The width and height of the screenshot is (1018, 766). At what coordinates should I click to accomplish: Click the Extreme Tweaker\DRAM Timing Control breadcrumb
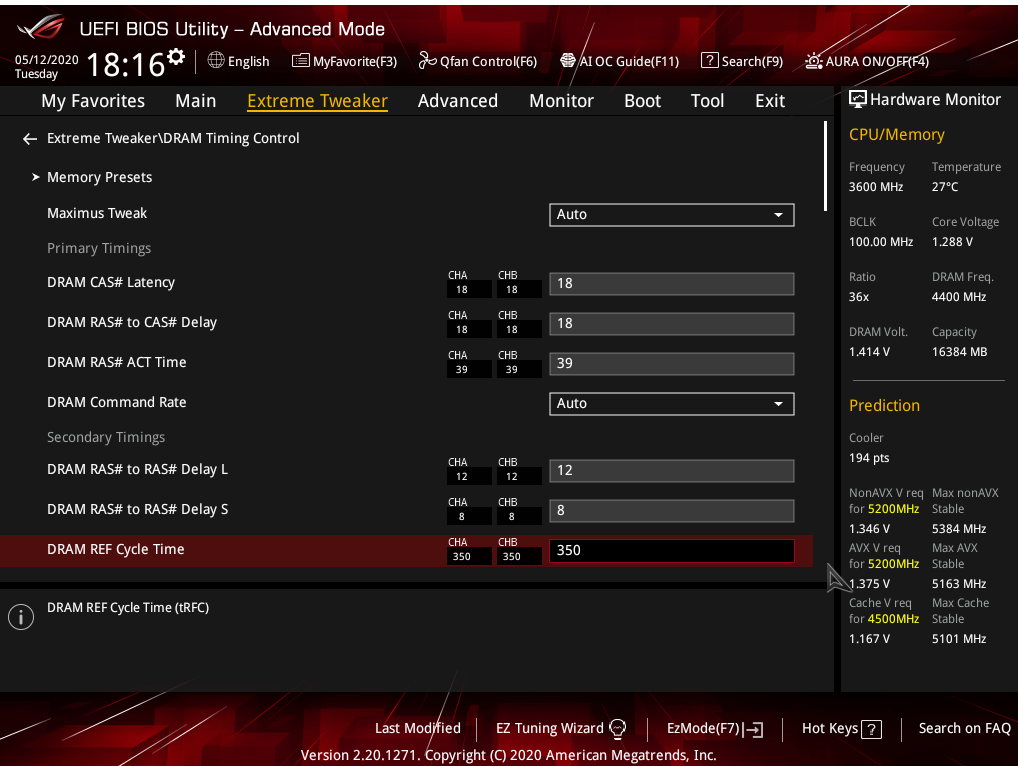173,138
